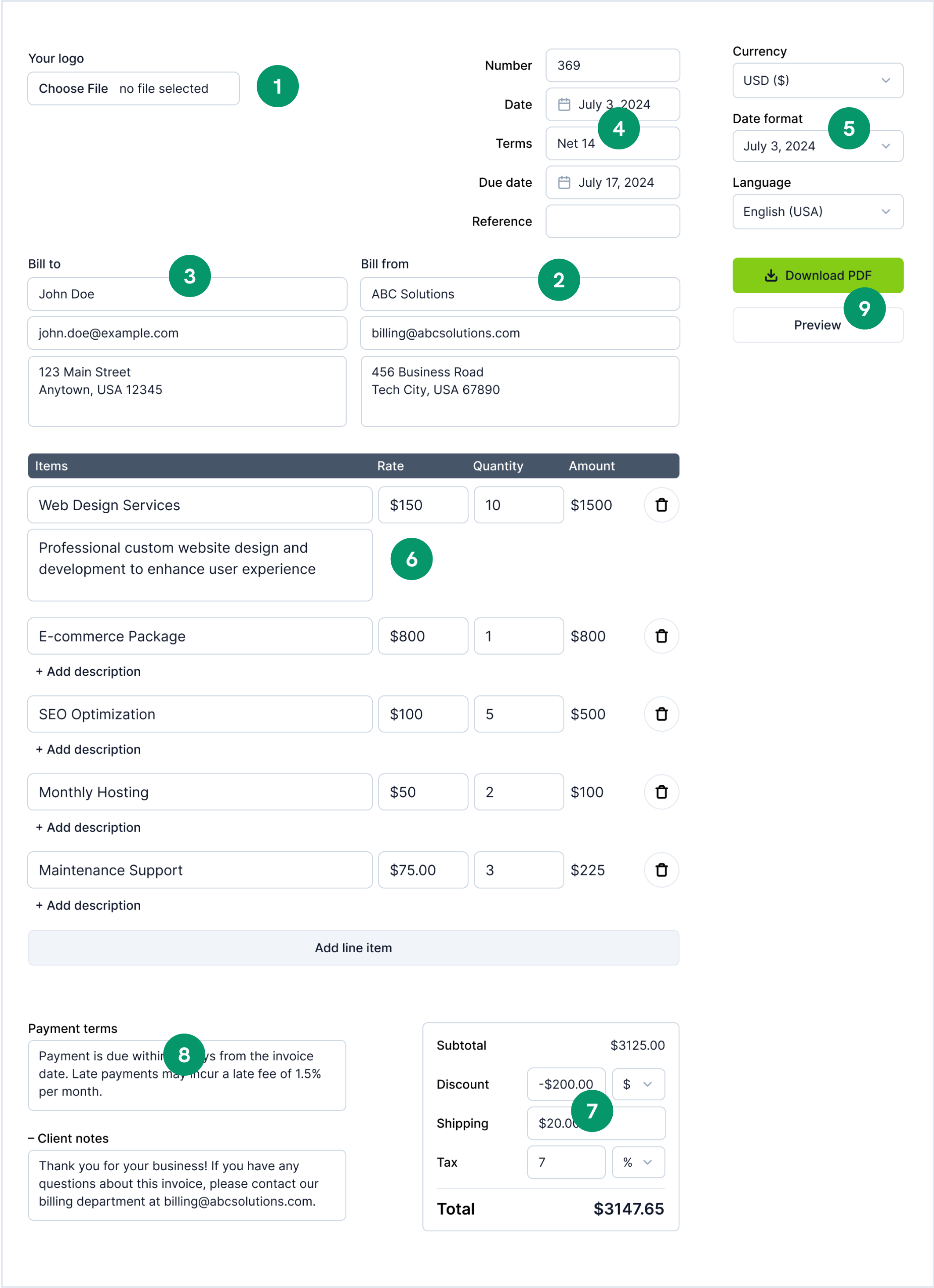Open the calendar icon in the Due date field
Screen dimensions: 934x1288
(x=563, y=182)
